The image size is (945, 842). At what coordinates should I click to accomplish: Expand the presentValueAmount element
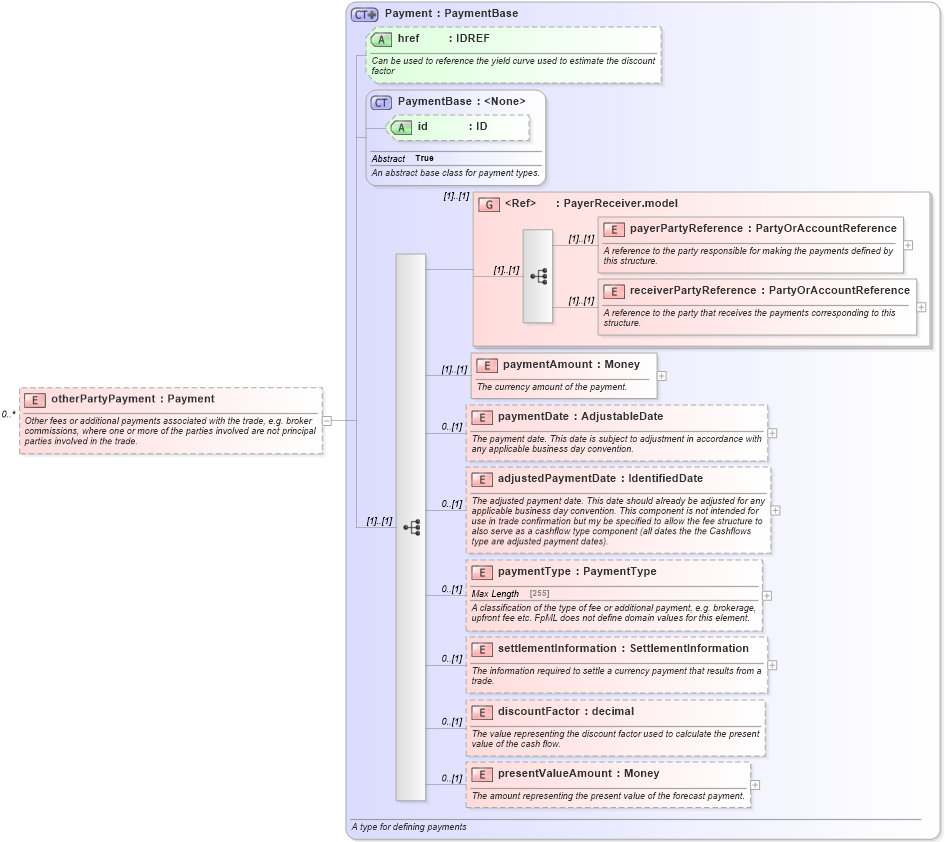[755, 785]
